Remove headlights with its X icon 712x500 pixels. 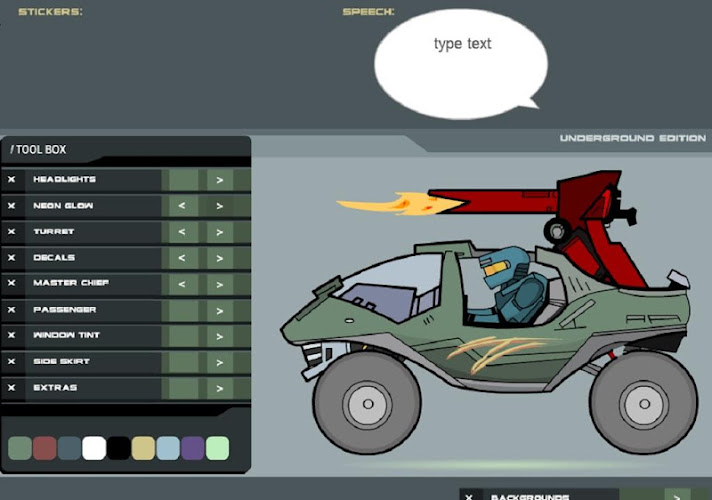coord(11,179)
